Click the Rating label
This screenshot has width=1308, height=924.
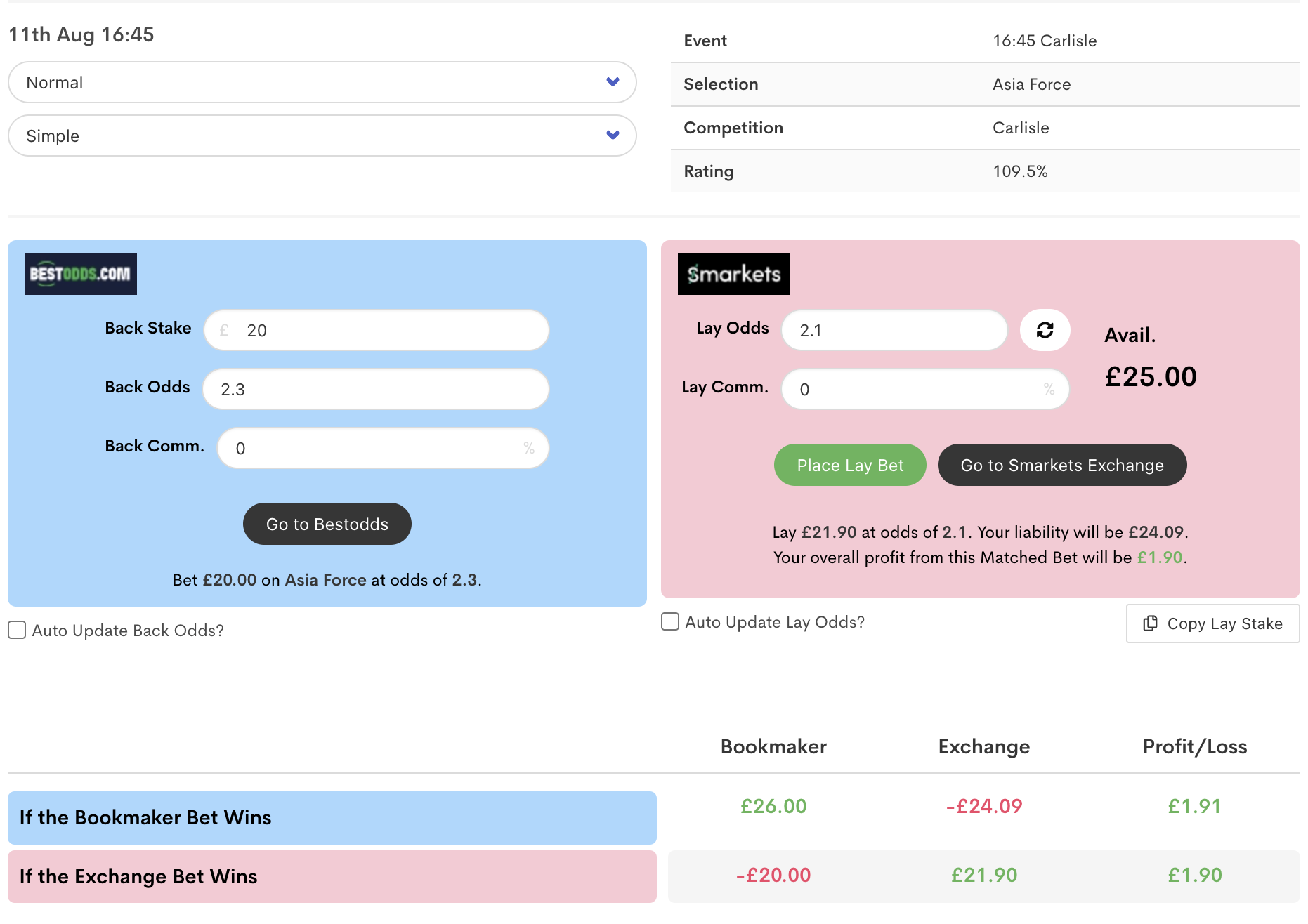(x=709, y=171)
